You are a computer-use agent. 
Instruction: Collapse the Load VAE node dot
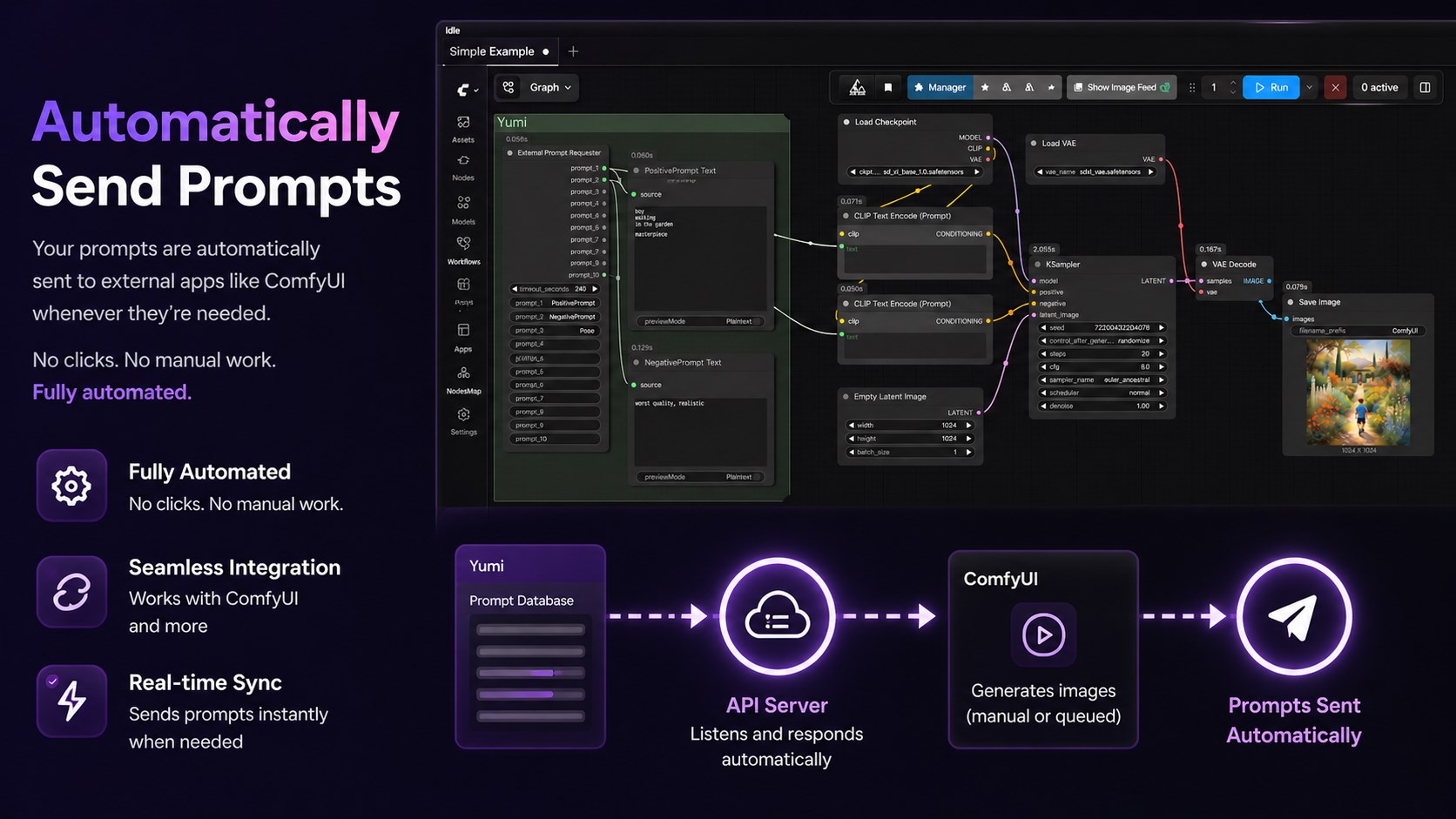tap(1034, 143)
